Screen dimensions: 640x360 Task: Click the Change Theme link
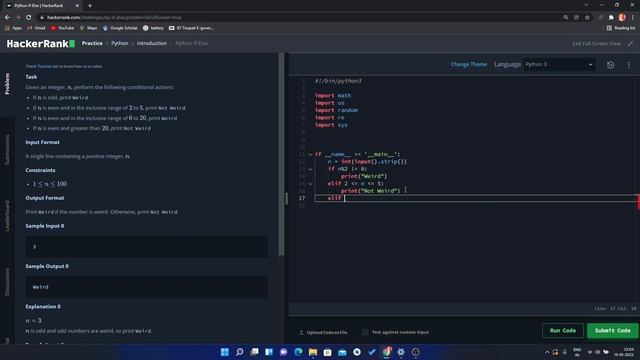[468, 64]
